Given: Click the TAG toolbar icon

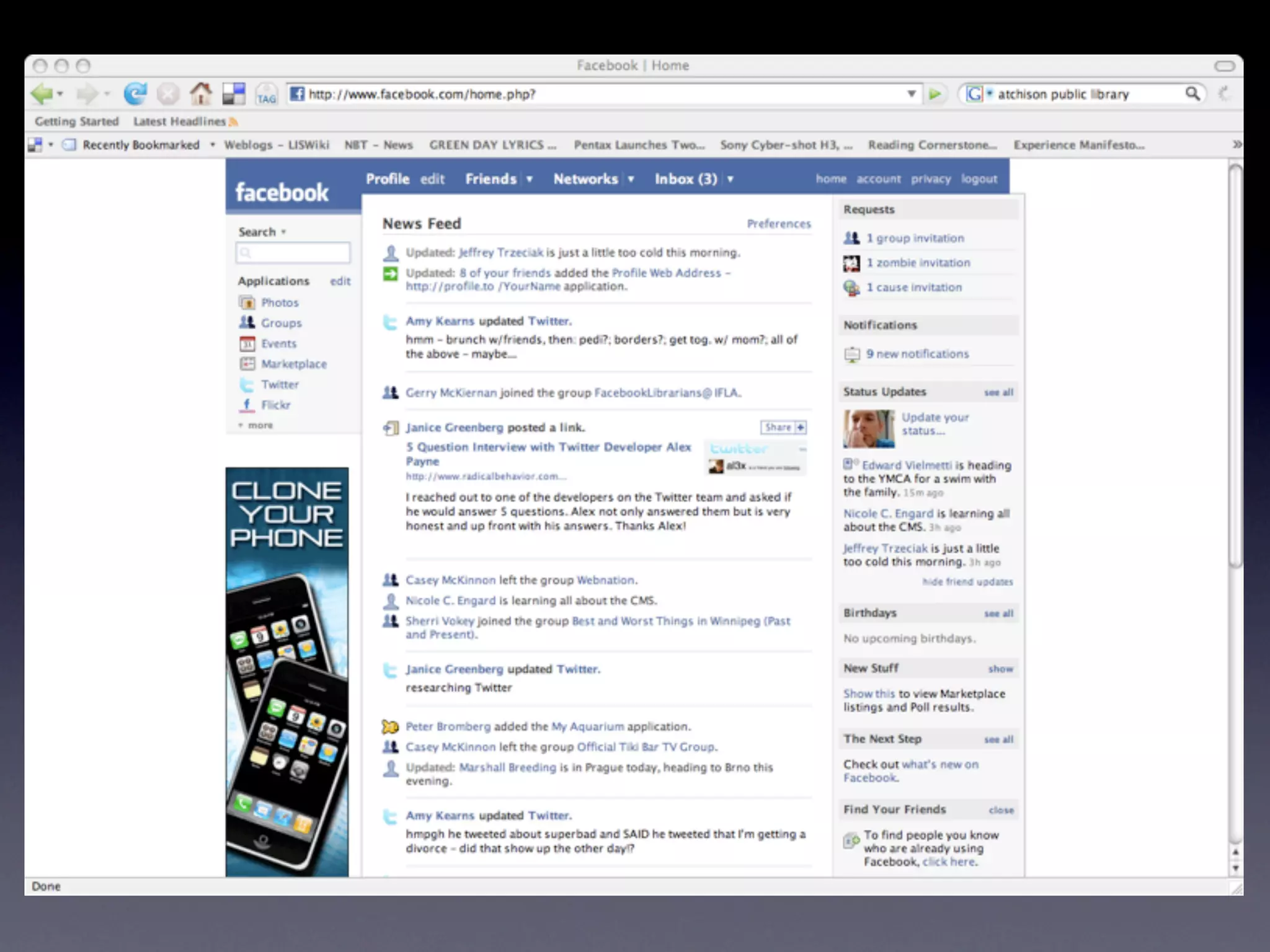Looking at the screenshot, I should coord(266,95).
